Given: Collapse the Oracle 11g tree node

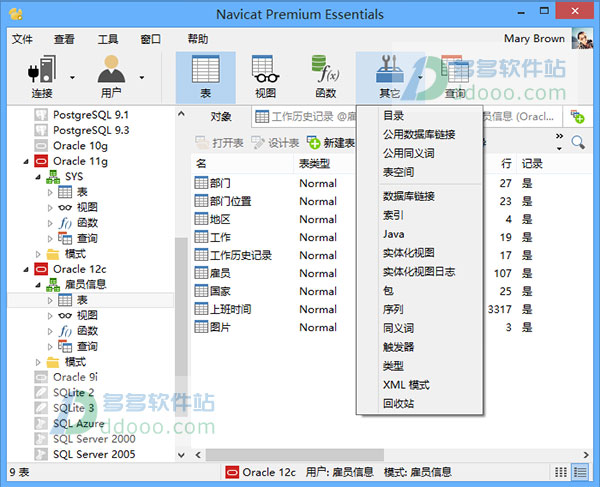Looking at the screenshot, I should [x=26, y=161].
